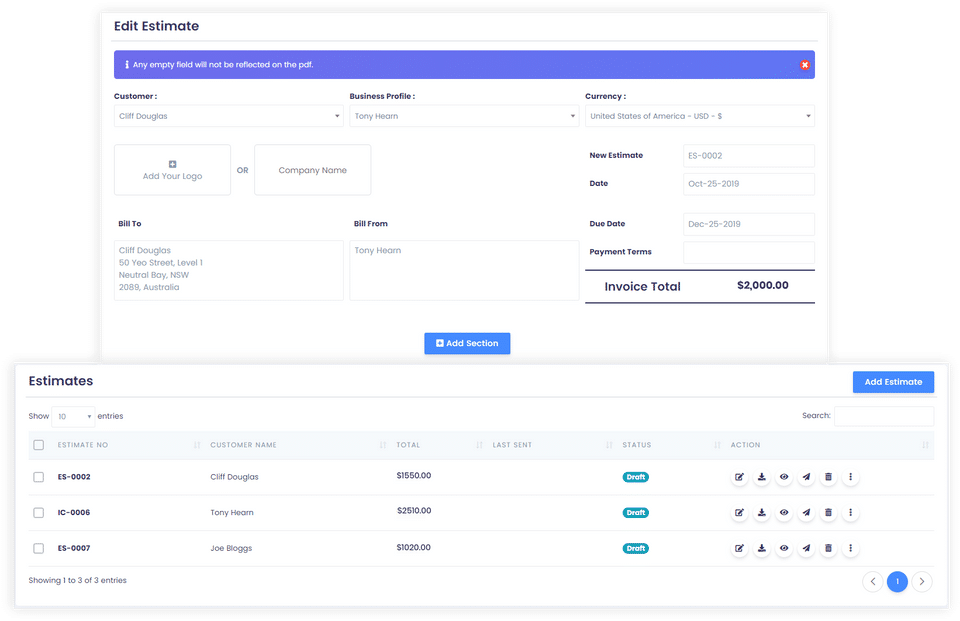Download estimate ES-0007

(762, 548)
